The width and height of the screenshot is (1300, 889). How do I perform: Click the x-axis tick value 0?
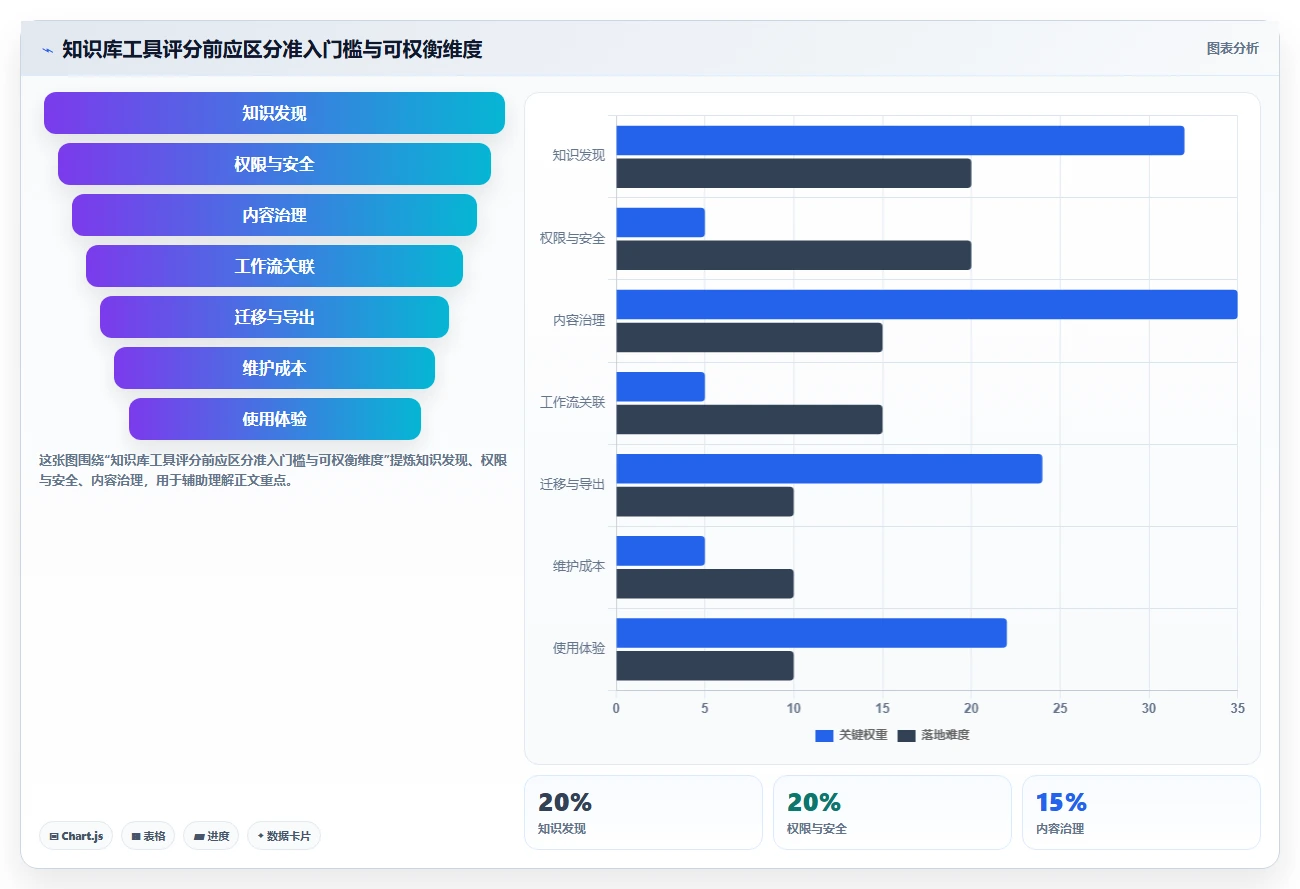(x=616, y=708)
